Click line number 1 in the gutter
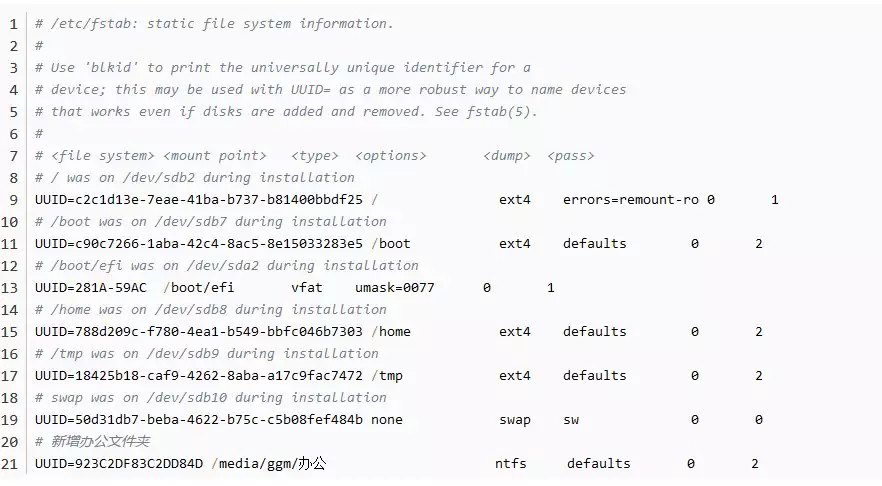This screenshot has width=882, height=486. [x=14, y=23]
